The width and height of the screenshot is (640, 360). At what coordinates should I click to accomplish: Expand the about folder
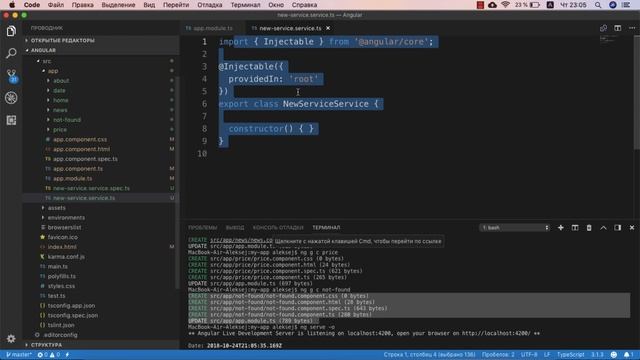(61, 81)
